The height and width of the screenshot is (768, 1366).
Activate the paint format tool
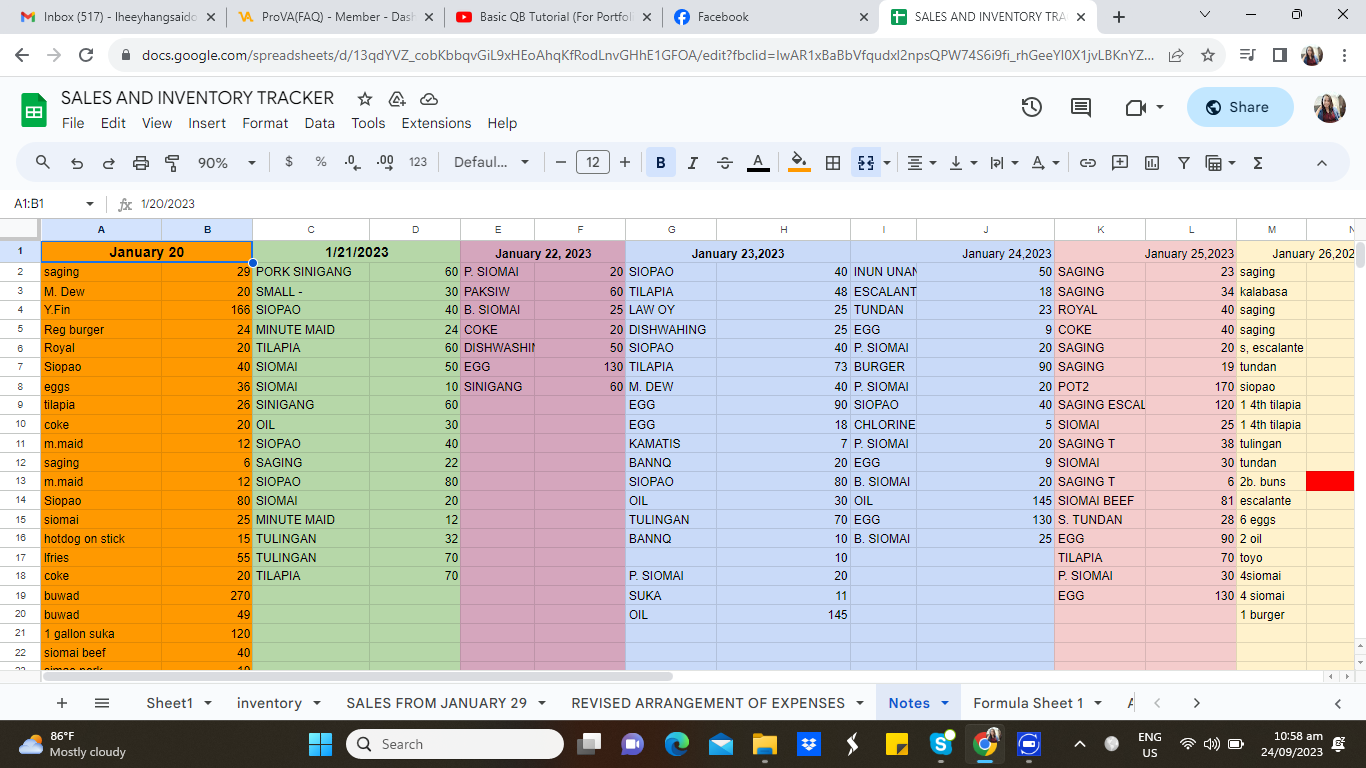click(x=172, y=162)
